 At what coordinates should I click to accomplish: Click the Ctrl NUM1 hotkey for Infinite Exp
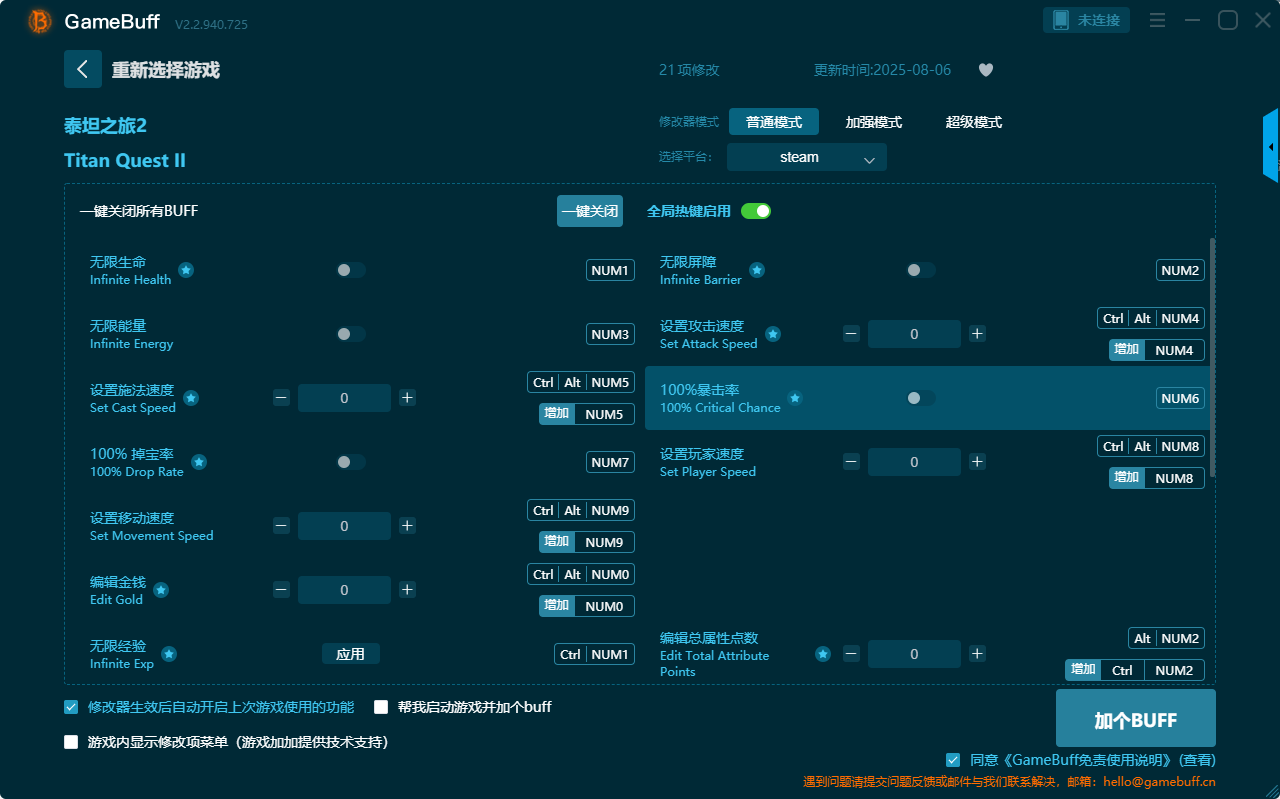tap(595, 654)
